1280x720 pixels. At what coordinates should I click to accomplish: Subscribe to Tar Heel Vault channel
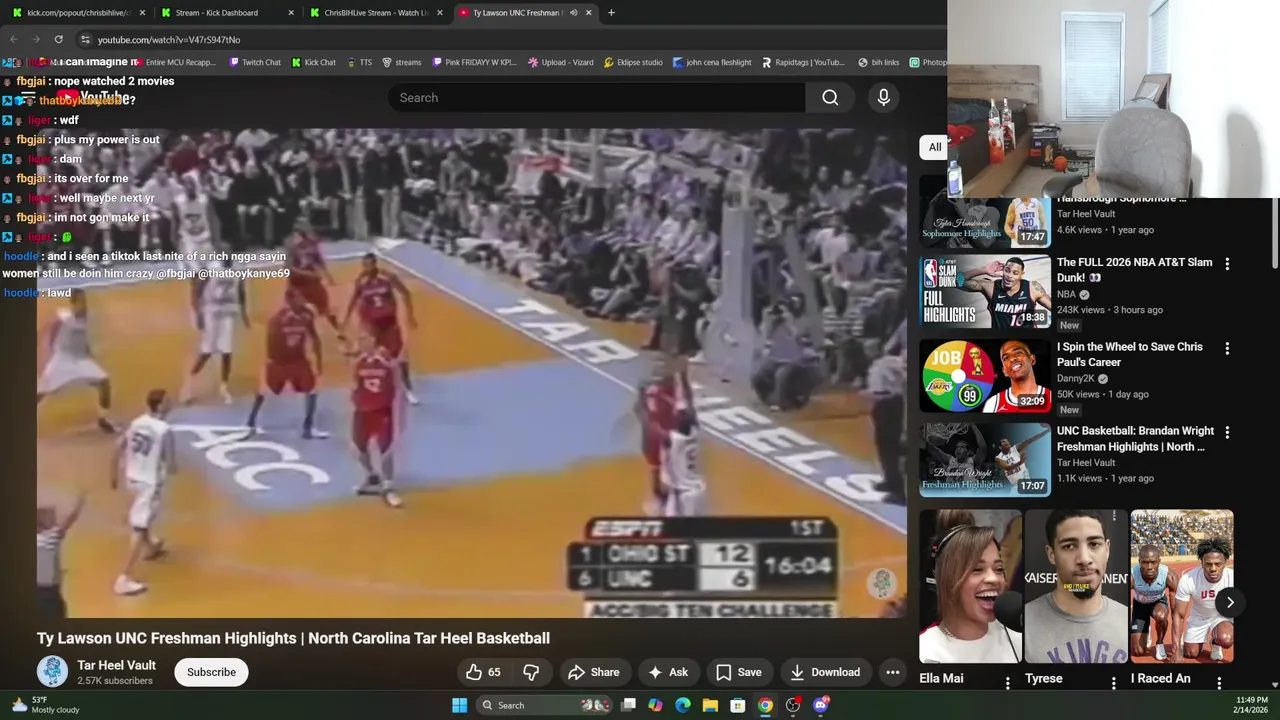[x=211, y=672]
